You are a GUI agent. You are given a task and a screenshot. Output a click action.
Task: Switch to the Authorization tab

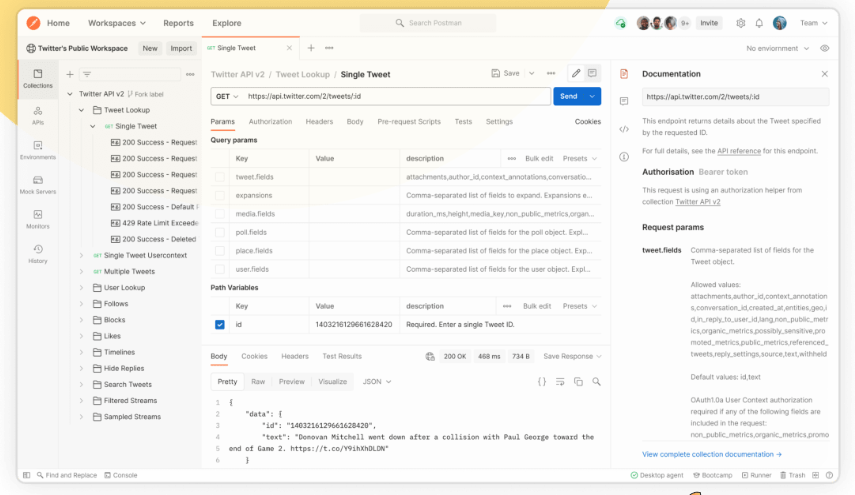click(x=270, y=122)
